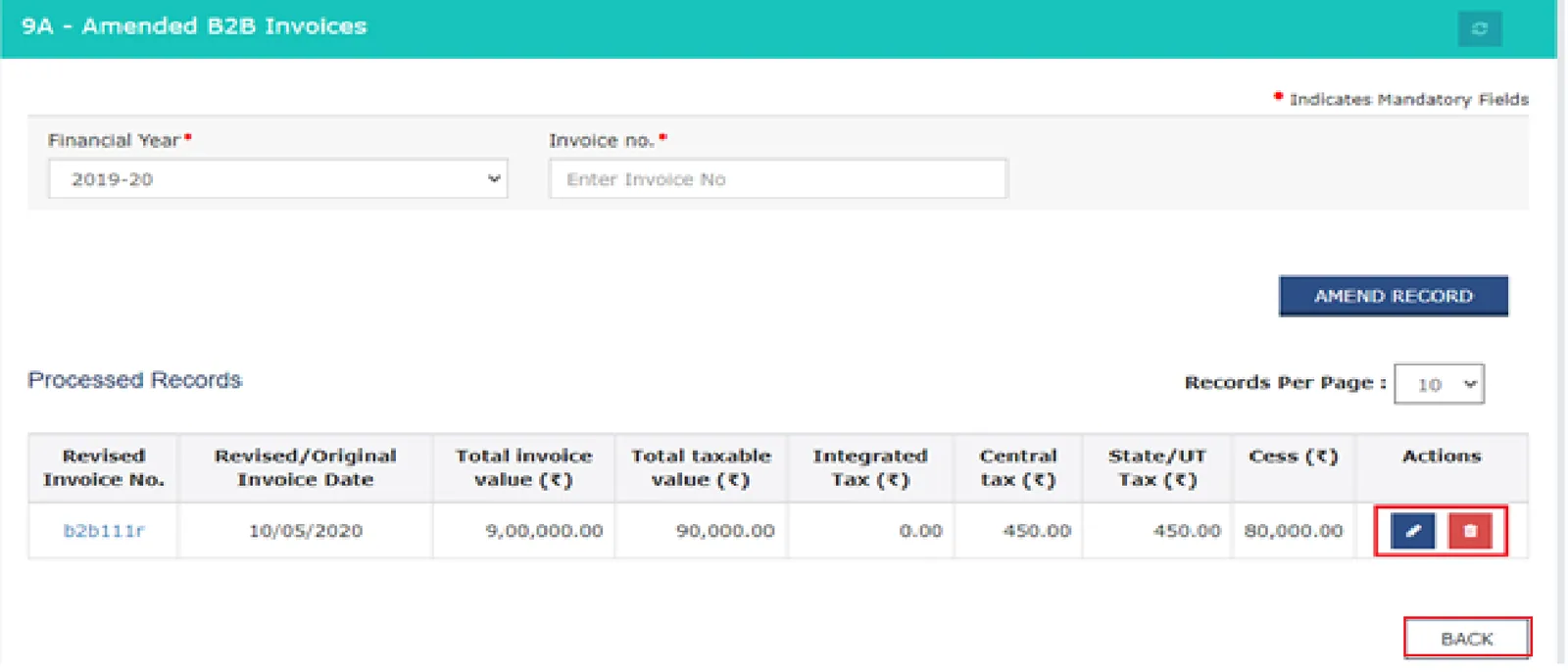Viewport: 1568px width, 672px height.
Task: Focus the Invoice no. input field
Action: tap(778, 179)
